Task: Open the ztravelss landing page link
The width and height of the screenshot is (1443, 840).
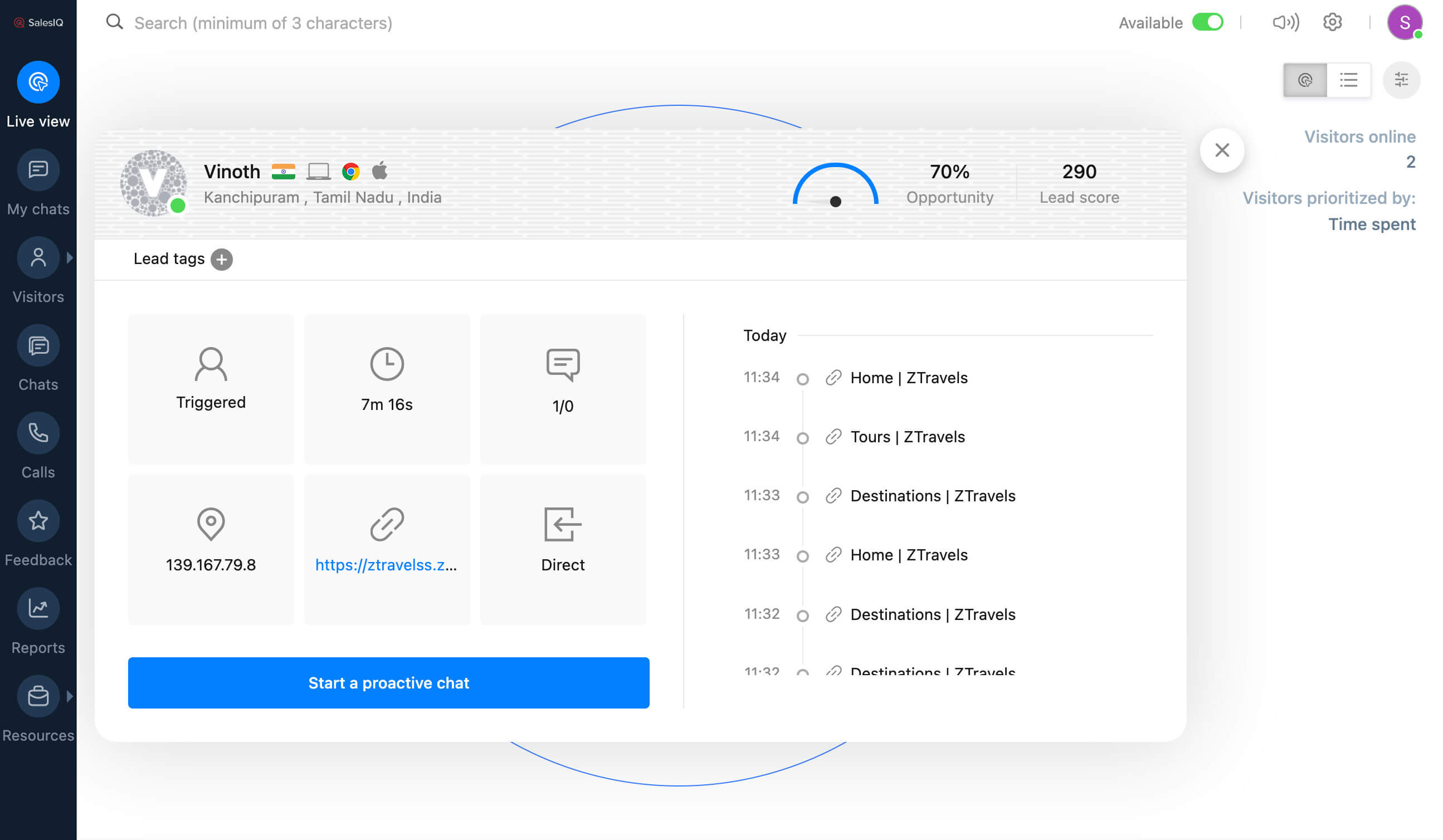Action: click(386, 565)
